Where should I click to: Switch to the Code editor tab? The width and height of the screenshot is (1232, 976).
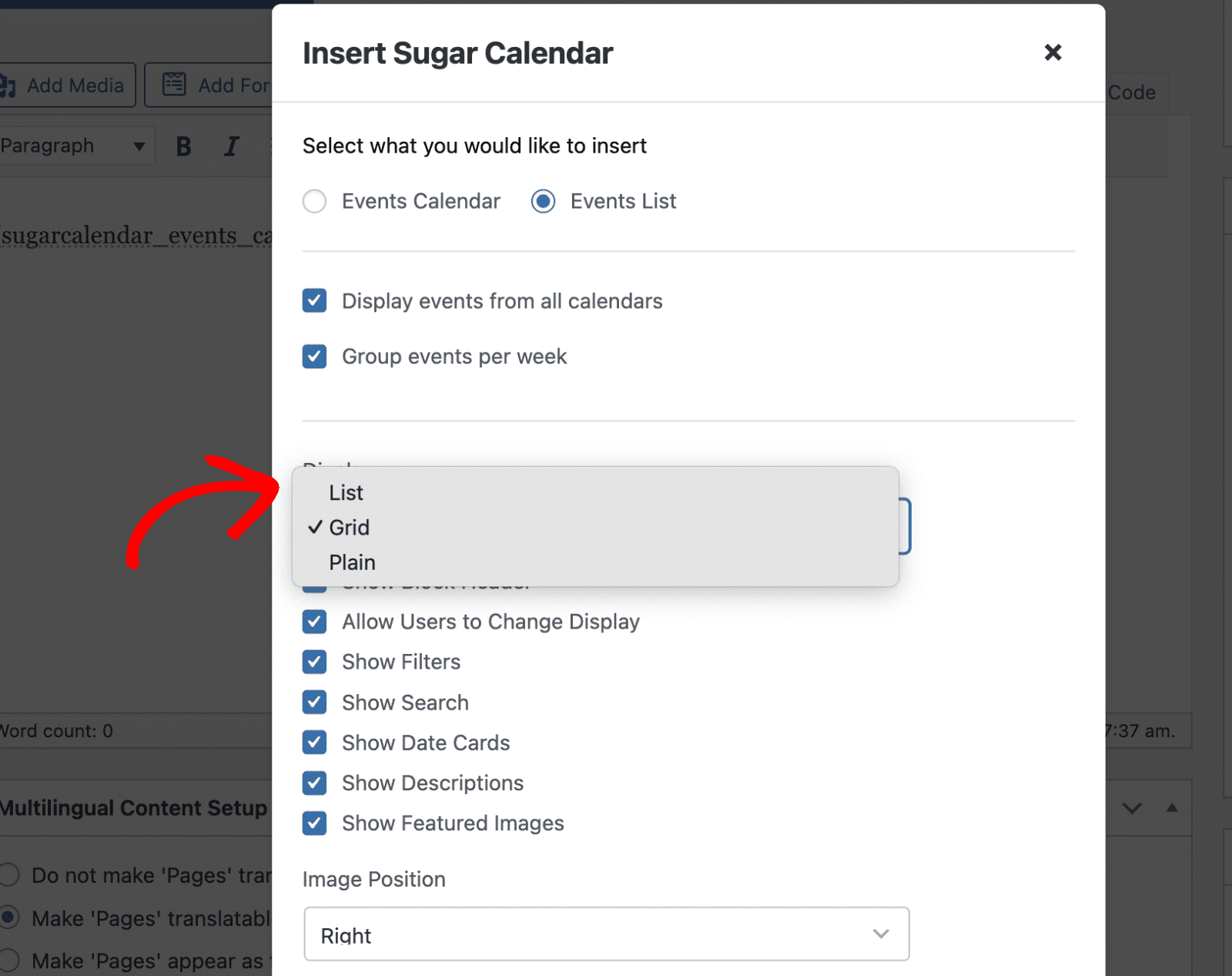tap(1132, 92)
